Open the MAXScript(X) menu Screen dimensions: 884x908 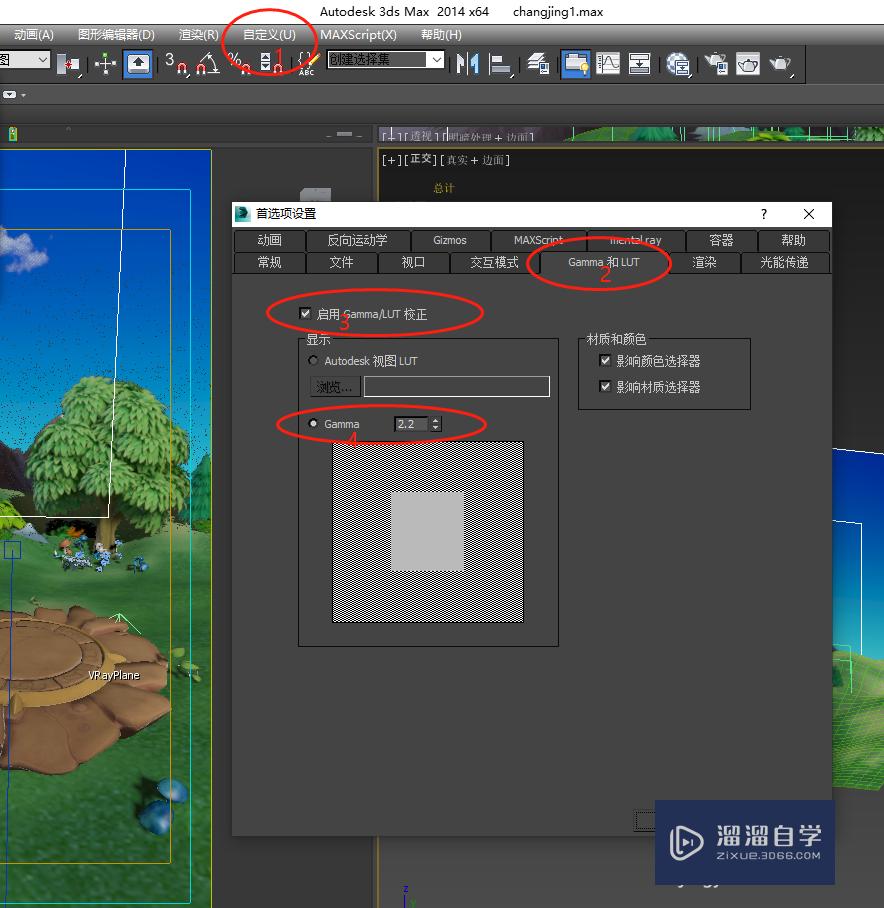tap(358, 35)
